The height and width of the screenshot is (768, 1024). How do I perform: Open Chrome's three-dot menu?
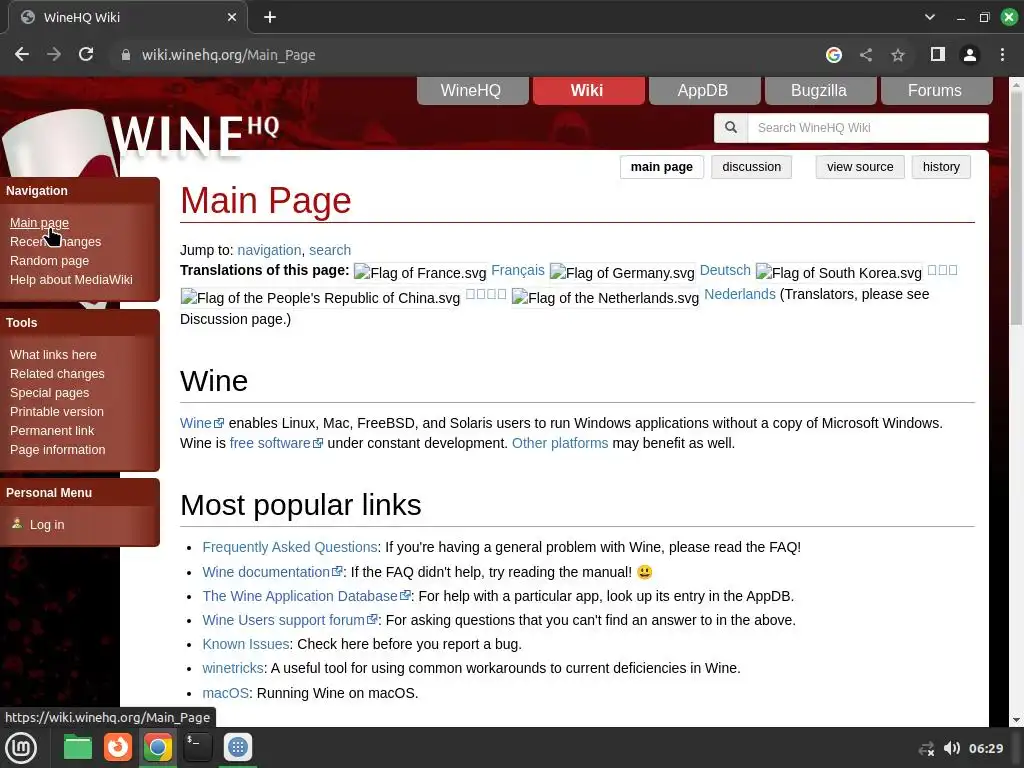pos(1002,55)
